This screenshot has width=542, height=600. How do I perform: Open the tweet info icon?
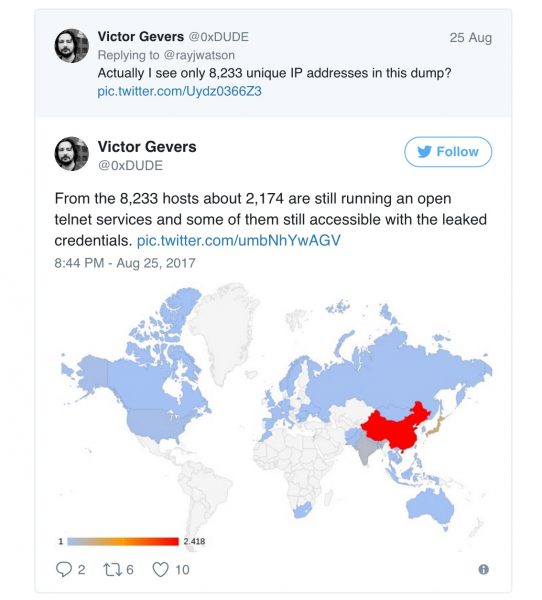click(x=483, y=569)
